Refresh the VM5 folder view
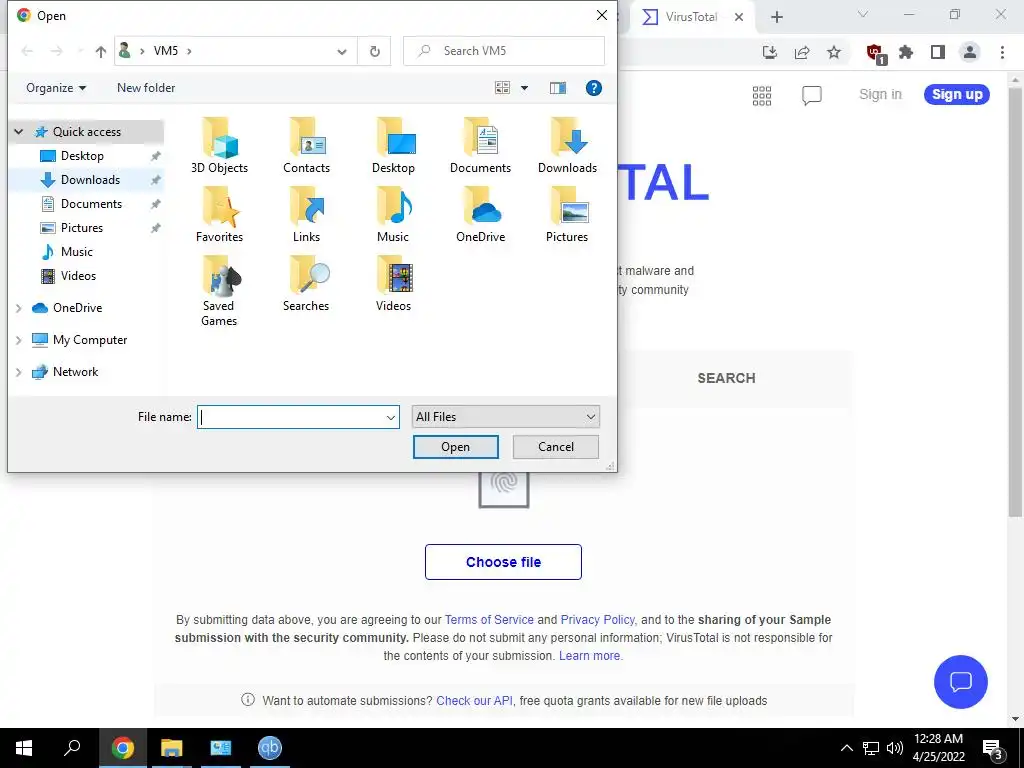This screenshot has width=1024, height=768. coord(375,51)
